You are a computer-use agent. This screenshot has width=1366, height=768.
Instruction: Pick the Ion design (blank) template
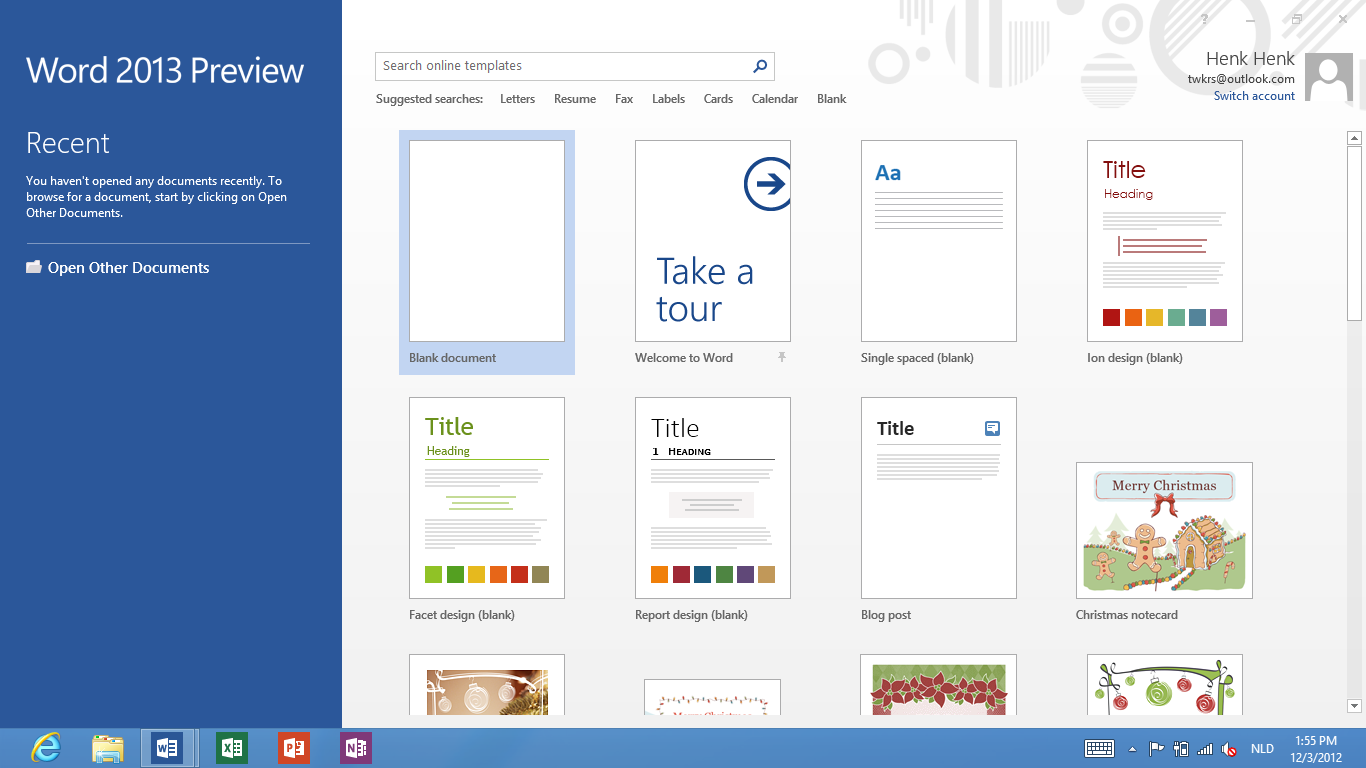tap(1165, 241)
